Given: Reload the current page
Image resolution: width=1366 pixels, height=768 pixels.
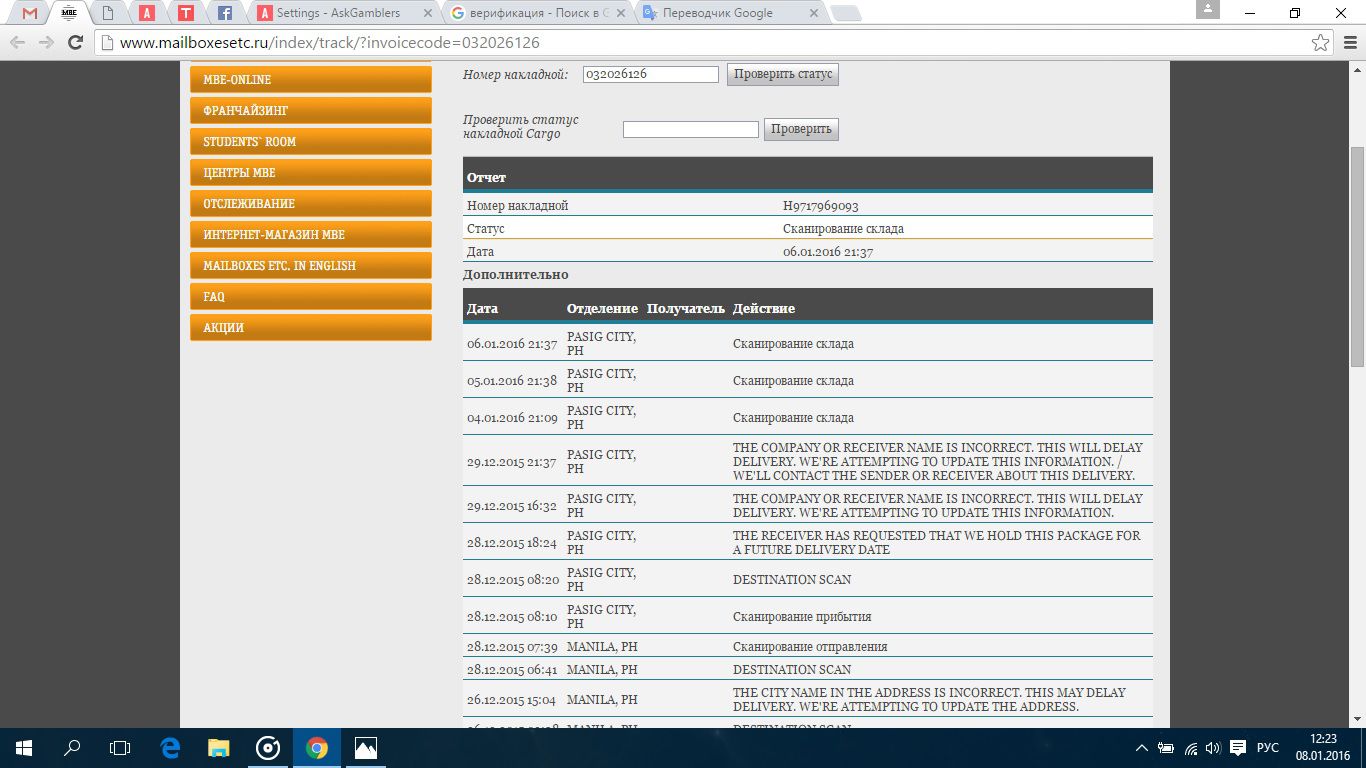Looking at the screenshot, I should [x=75, y=43].
